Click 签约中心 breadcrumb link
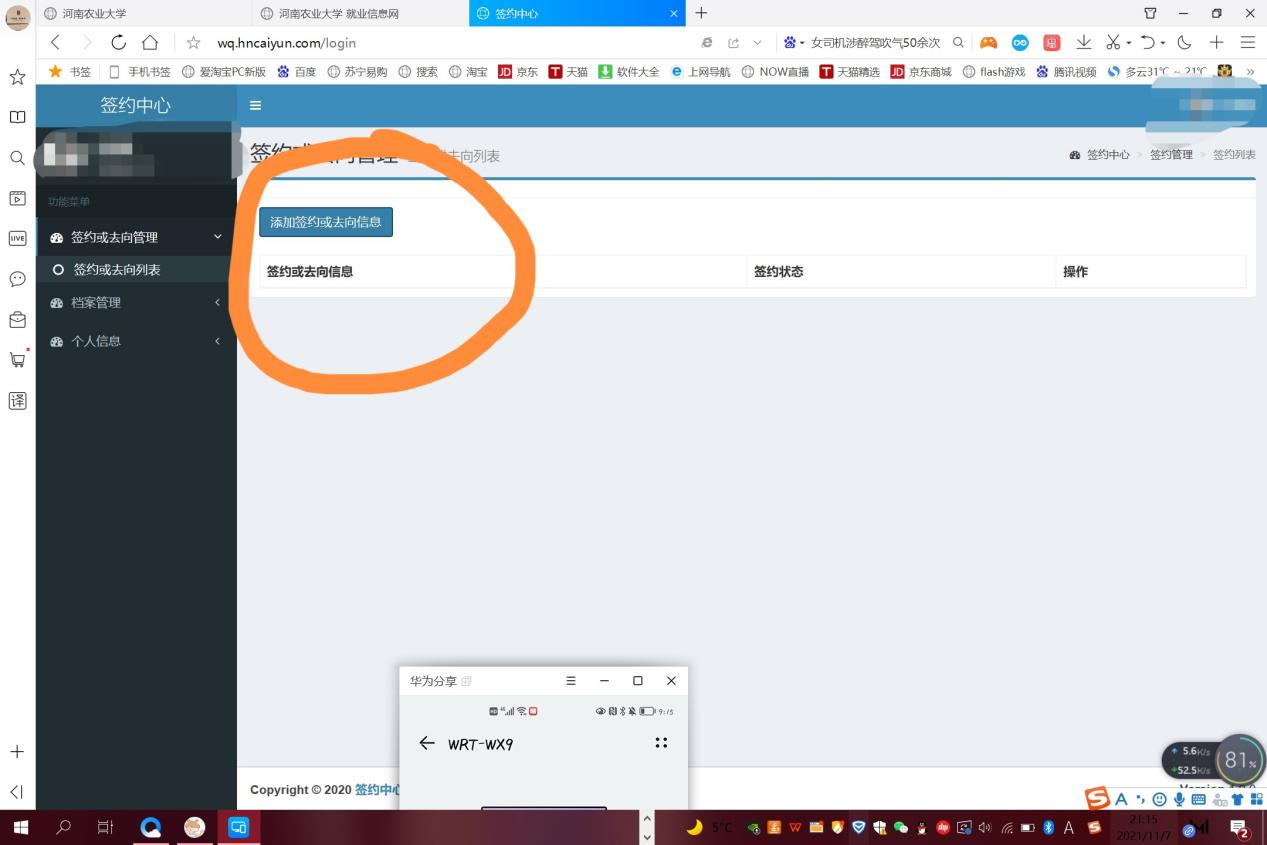Image resolution: width=1267 pixels, height=845 pixels. (1107, 155)
